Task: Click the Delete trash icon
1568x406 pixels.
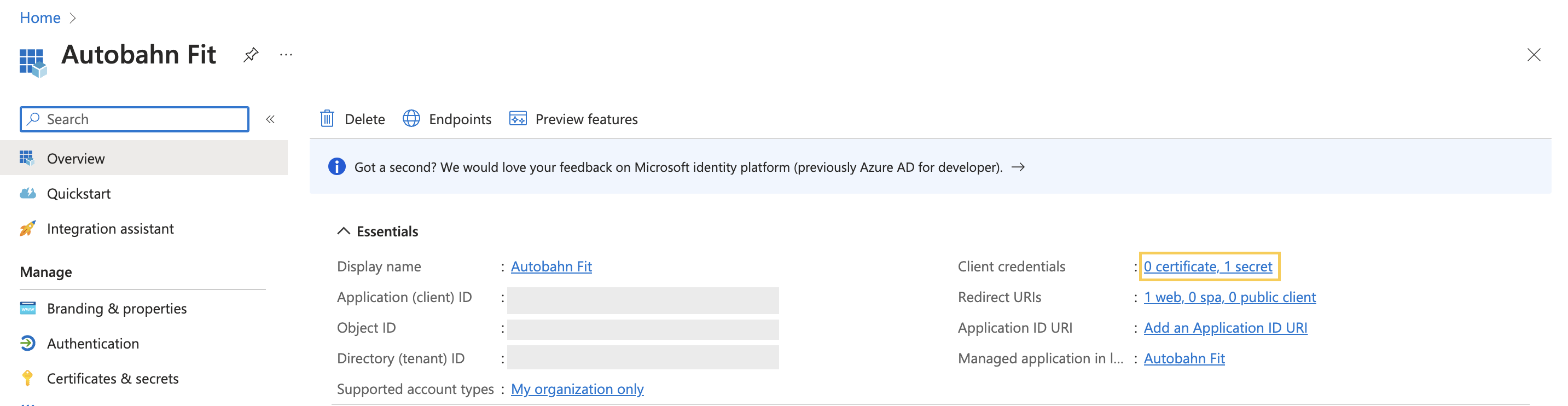Action: (327, 119)
